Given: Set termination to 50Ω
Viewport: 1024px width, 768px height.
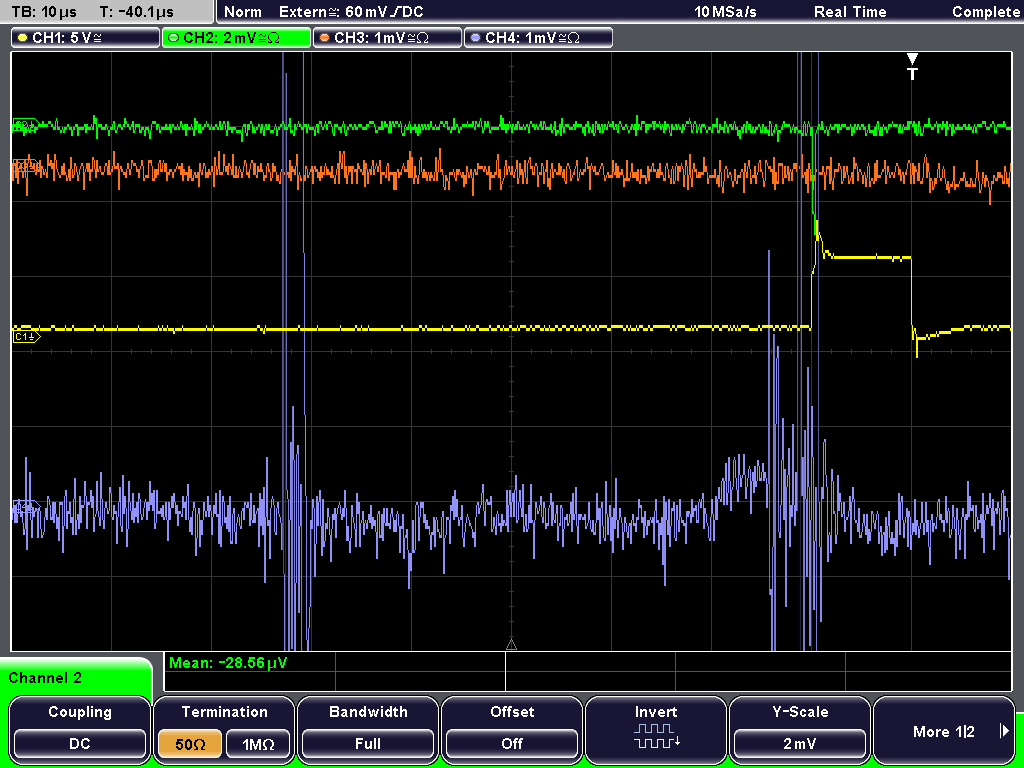Looking at the screenshot, I should pyautogui.click(x=190, y=744).
